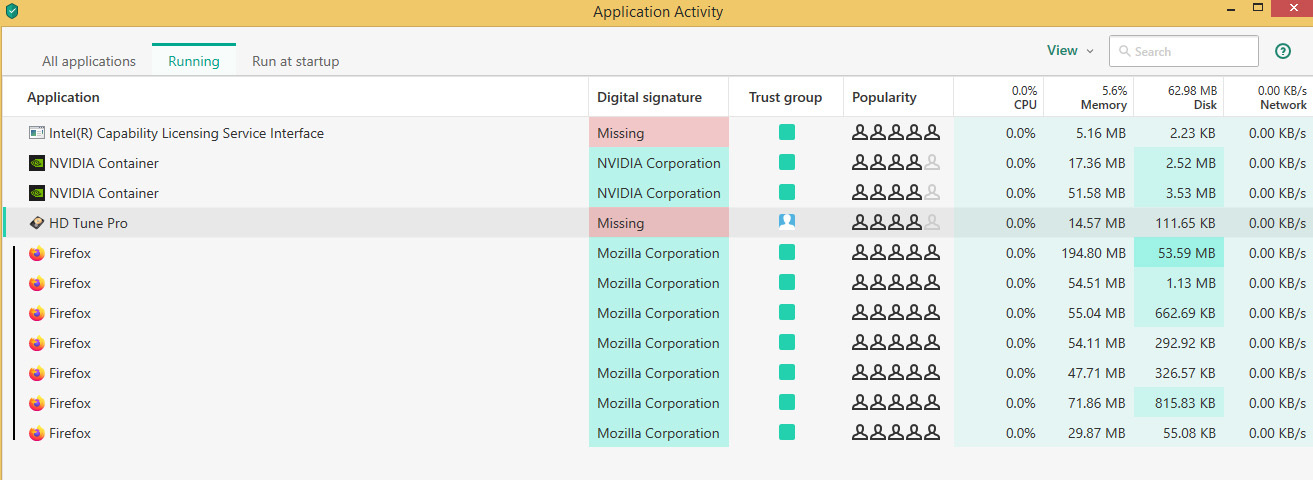Image resolution: width=1313 pixels, height=480 pixels.
Task: Sort by the Digital signature column header
Action: pyautogui.click(x=649, y=97)
